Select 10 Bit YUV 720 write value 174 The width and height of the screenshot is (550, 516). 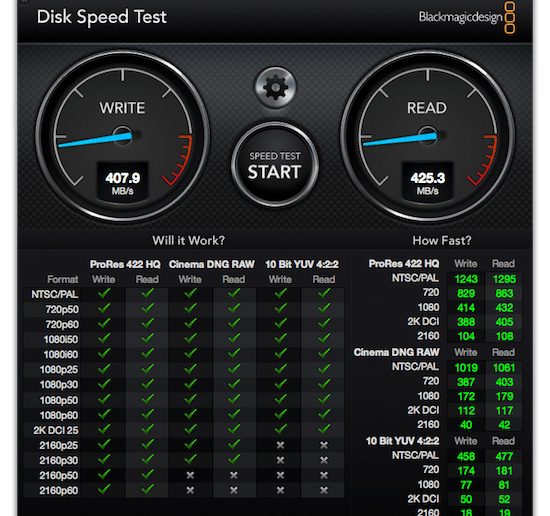coord(466,471)
